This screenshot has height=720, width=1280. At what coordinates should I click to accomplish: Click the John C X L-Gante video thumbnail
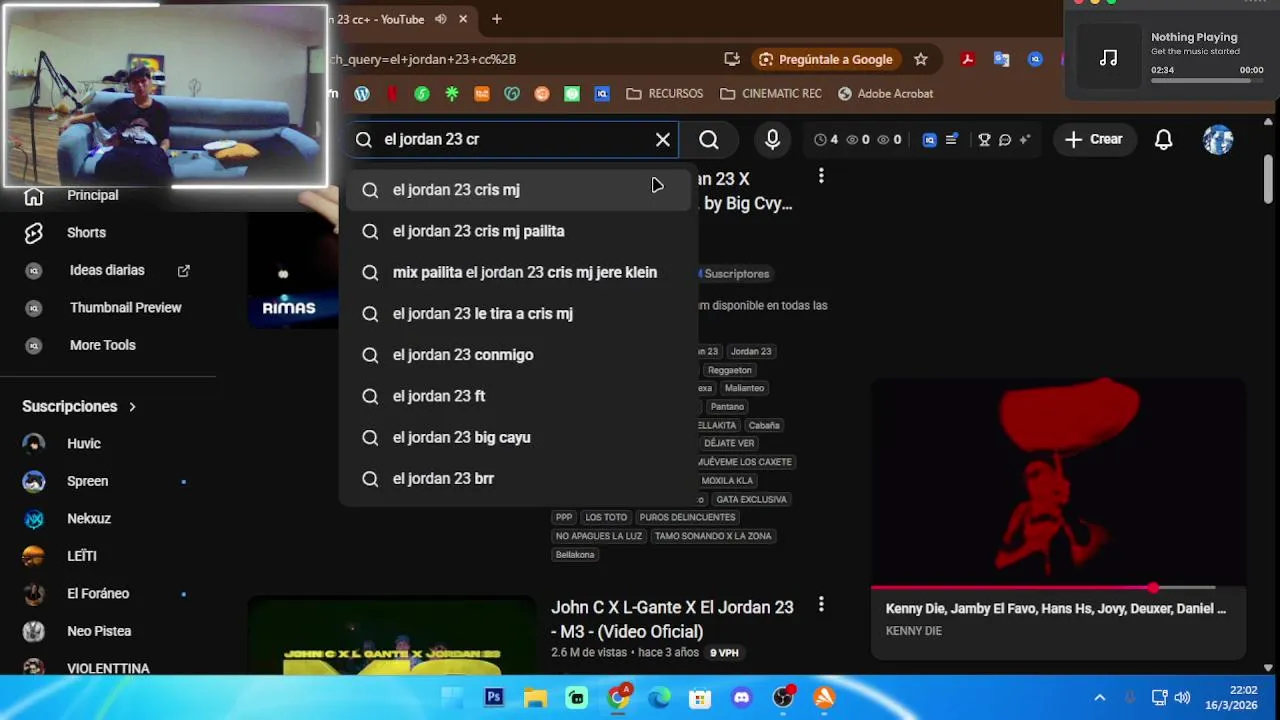(392, 636)
